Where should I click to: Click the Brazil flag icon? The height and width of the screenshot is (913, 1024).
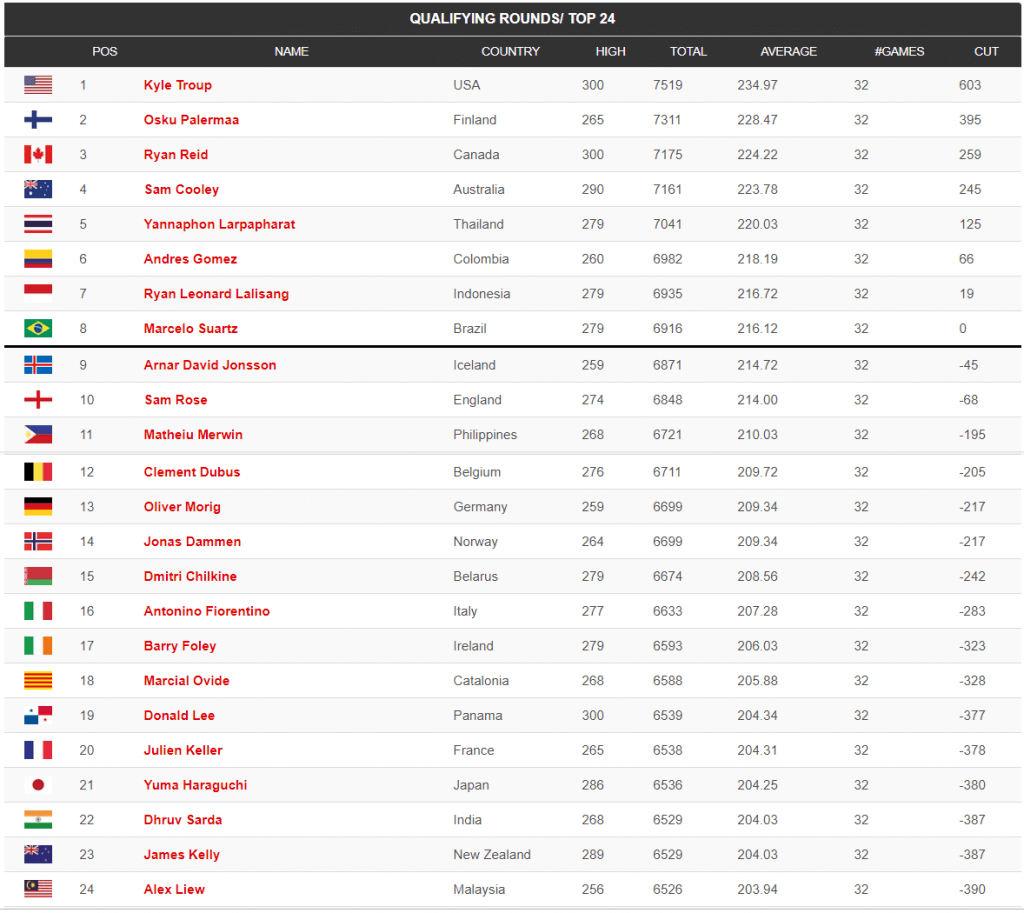click(38, 328)
